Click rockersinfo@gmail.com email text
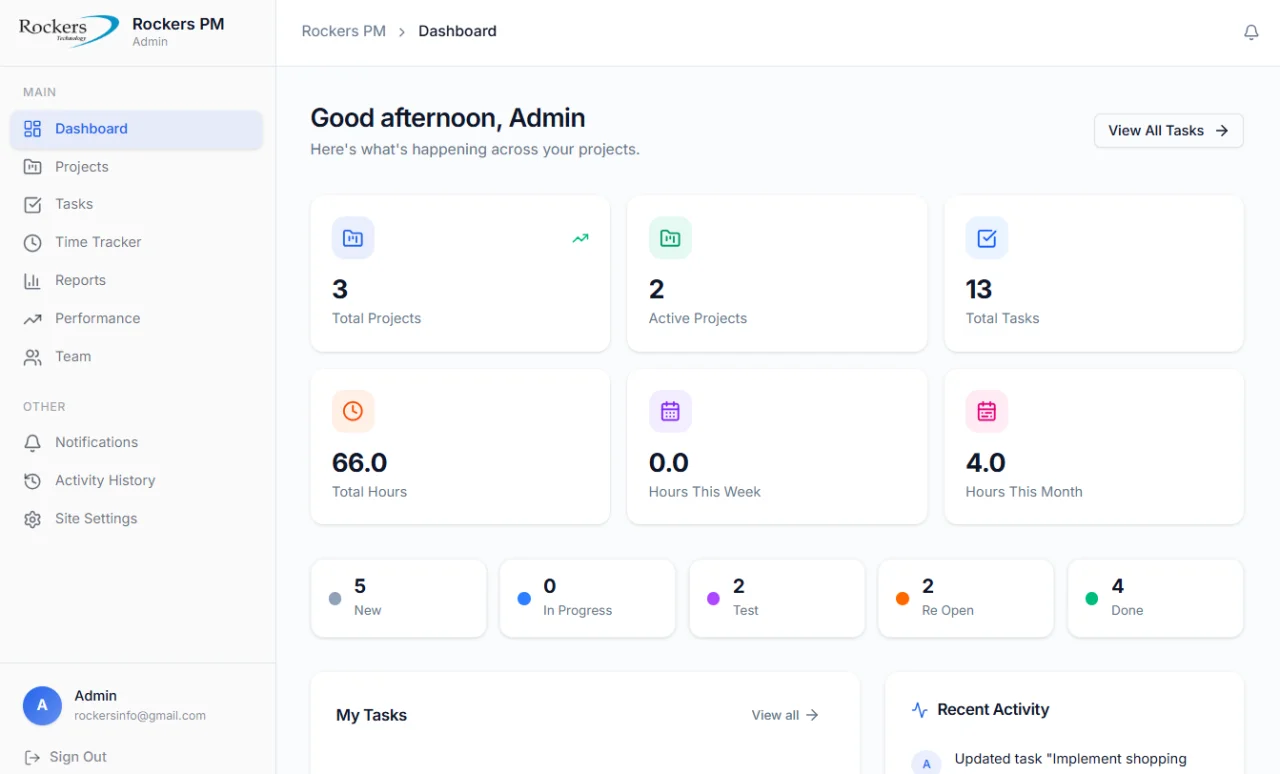 140,716
